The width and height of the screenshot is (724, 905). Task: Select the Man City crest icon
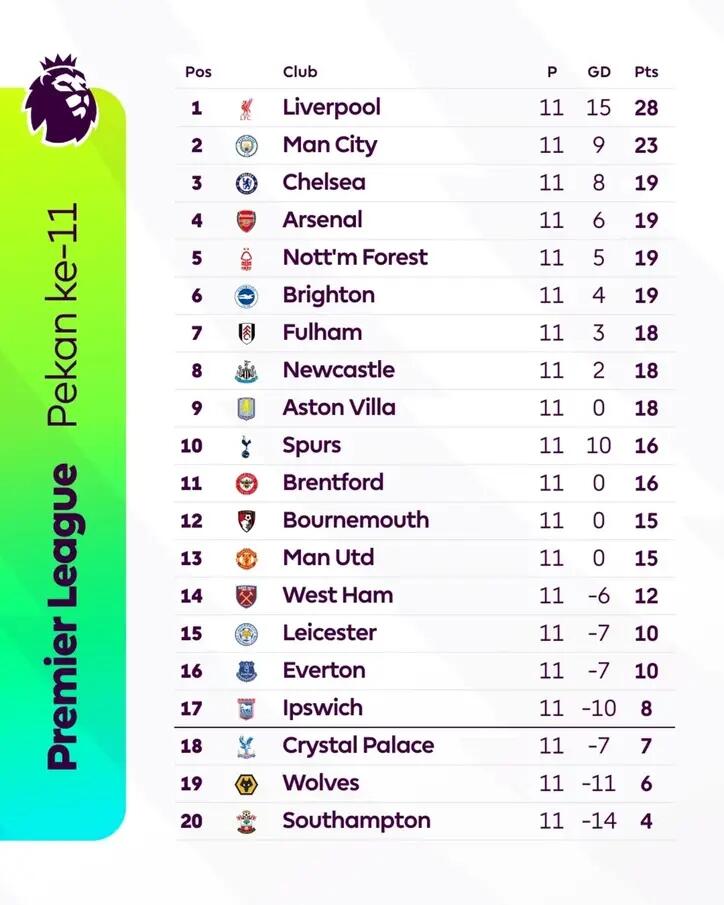click(246, 146)
